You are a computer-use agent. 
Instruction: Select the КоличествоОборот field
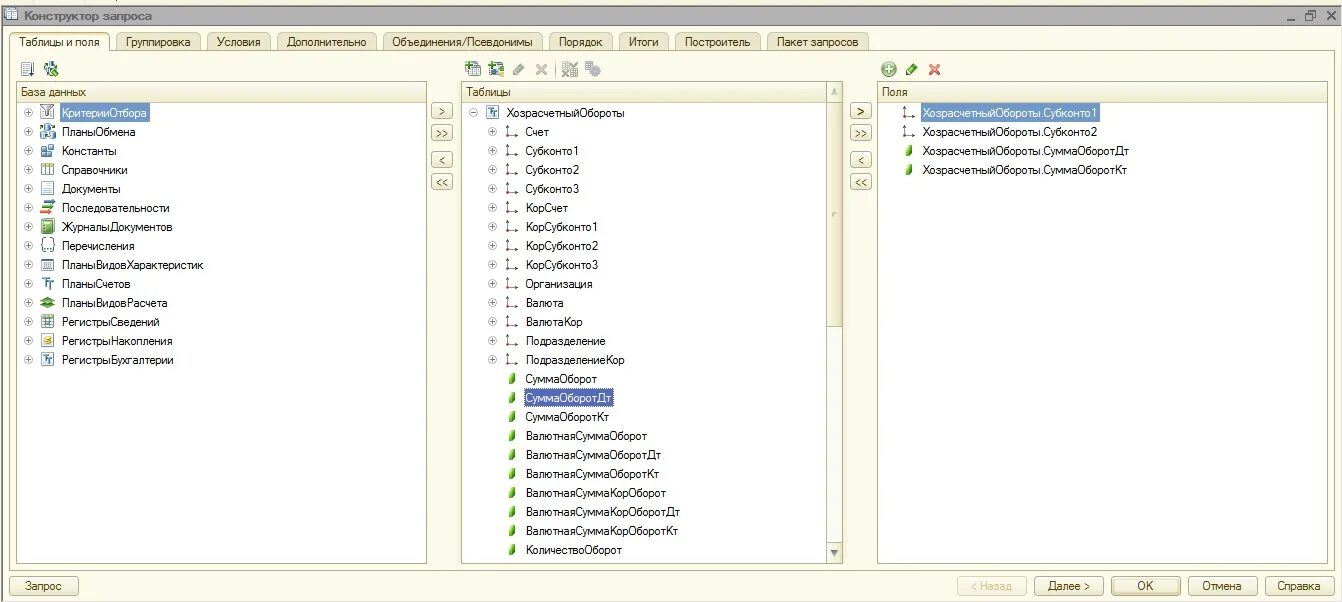pyautogui.click(x=573, y=549)
